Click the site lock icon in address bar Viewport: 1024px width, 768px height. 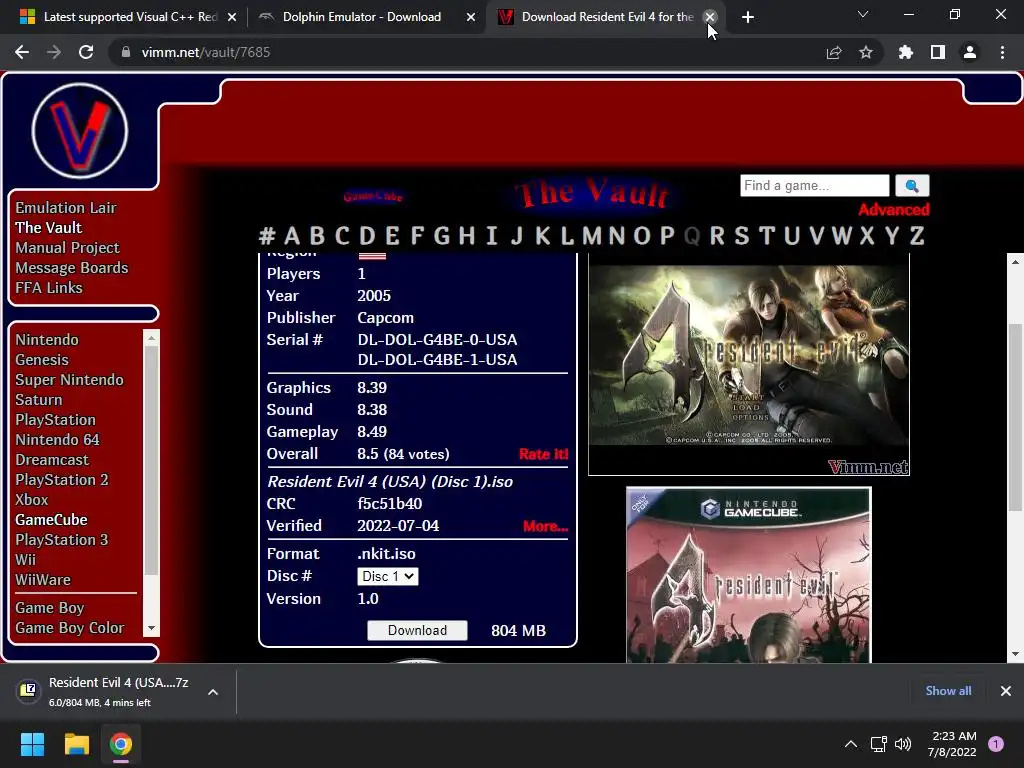[126, 52]
